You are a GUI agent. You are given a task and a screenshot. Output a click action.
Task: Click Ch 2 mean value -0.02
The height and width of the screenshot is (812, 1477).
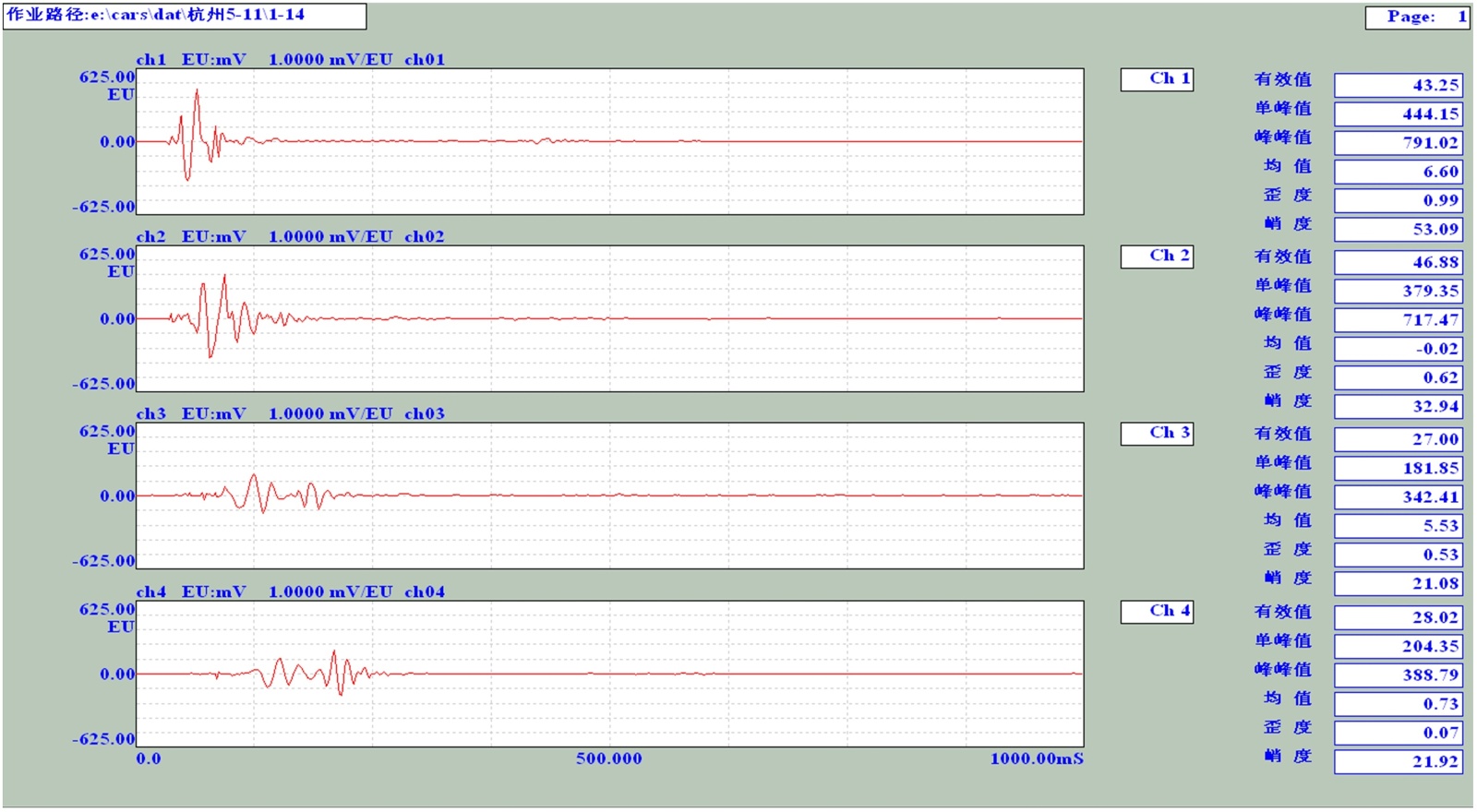coord(1398,349)
